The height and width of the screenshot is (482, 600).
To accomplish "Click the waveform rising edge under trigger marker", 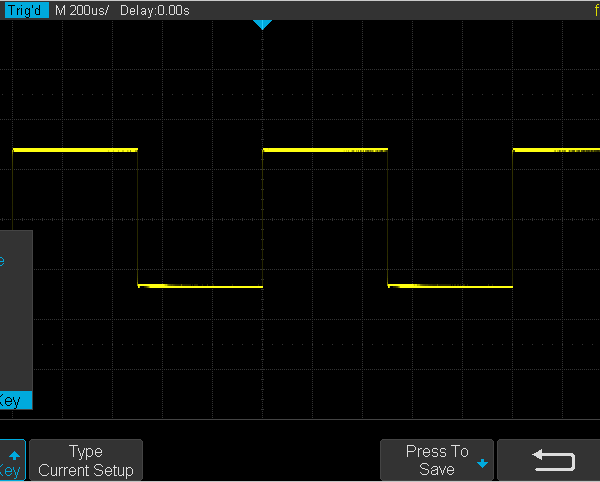I will 262,218.
